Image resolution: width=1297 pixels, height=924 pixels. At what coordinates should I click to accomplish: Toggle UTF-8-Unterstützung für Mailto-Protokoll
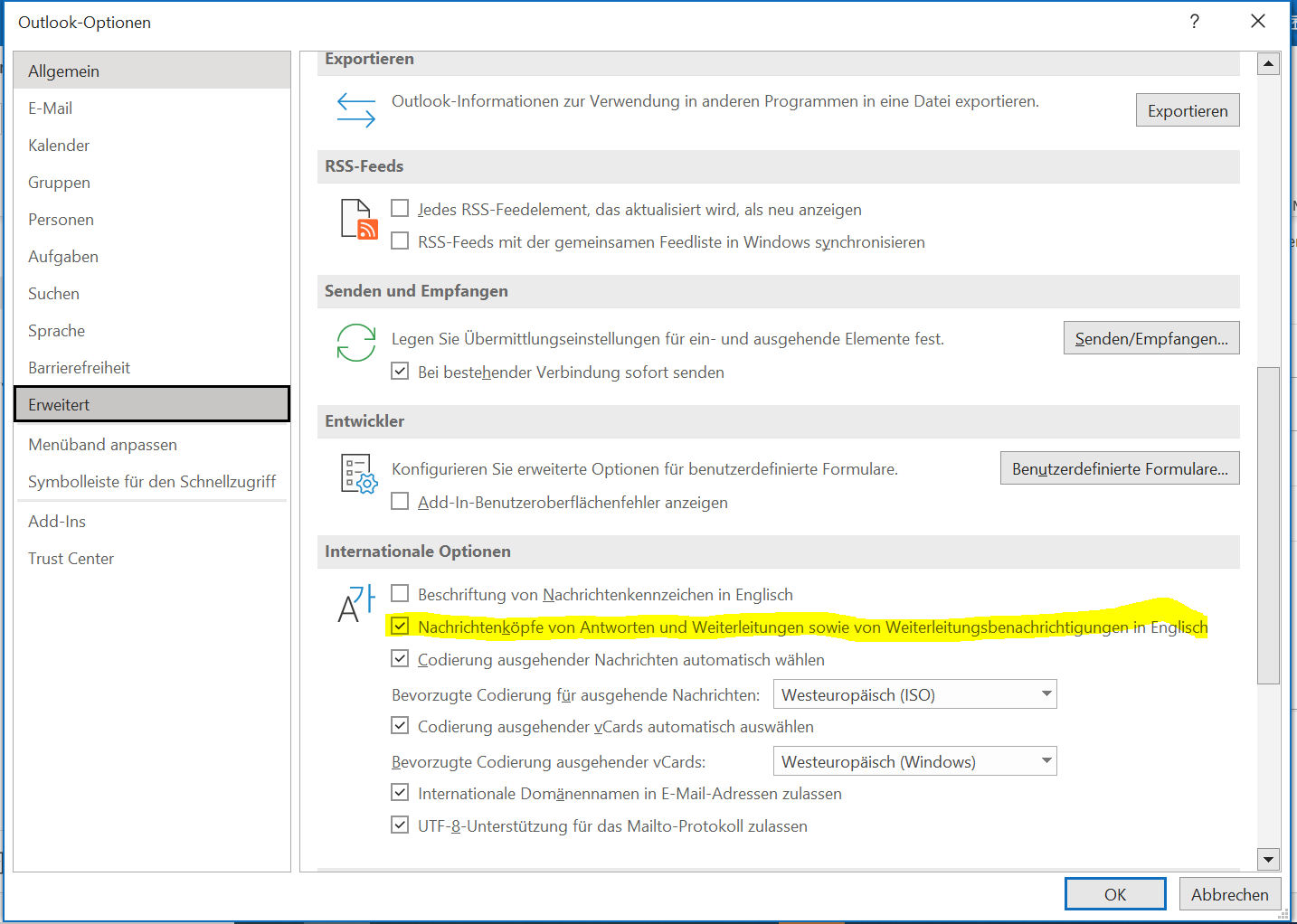coord(400,825)
